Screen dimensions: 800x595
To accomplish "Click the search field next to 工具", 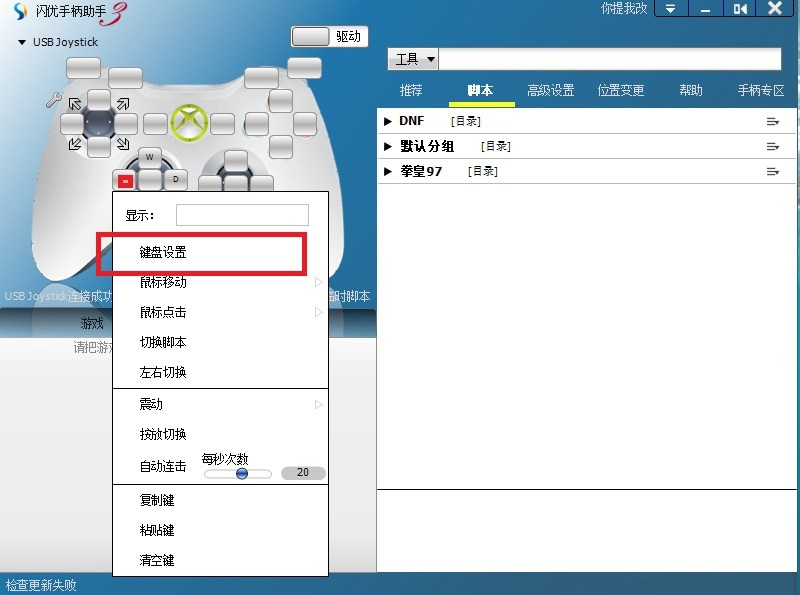I will point(610,59).
